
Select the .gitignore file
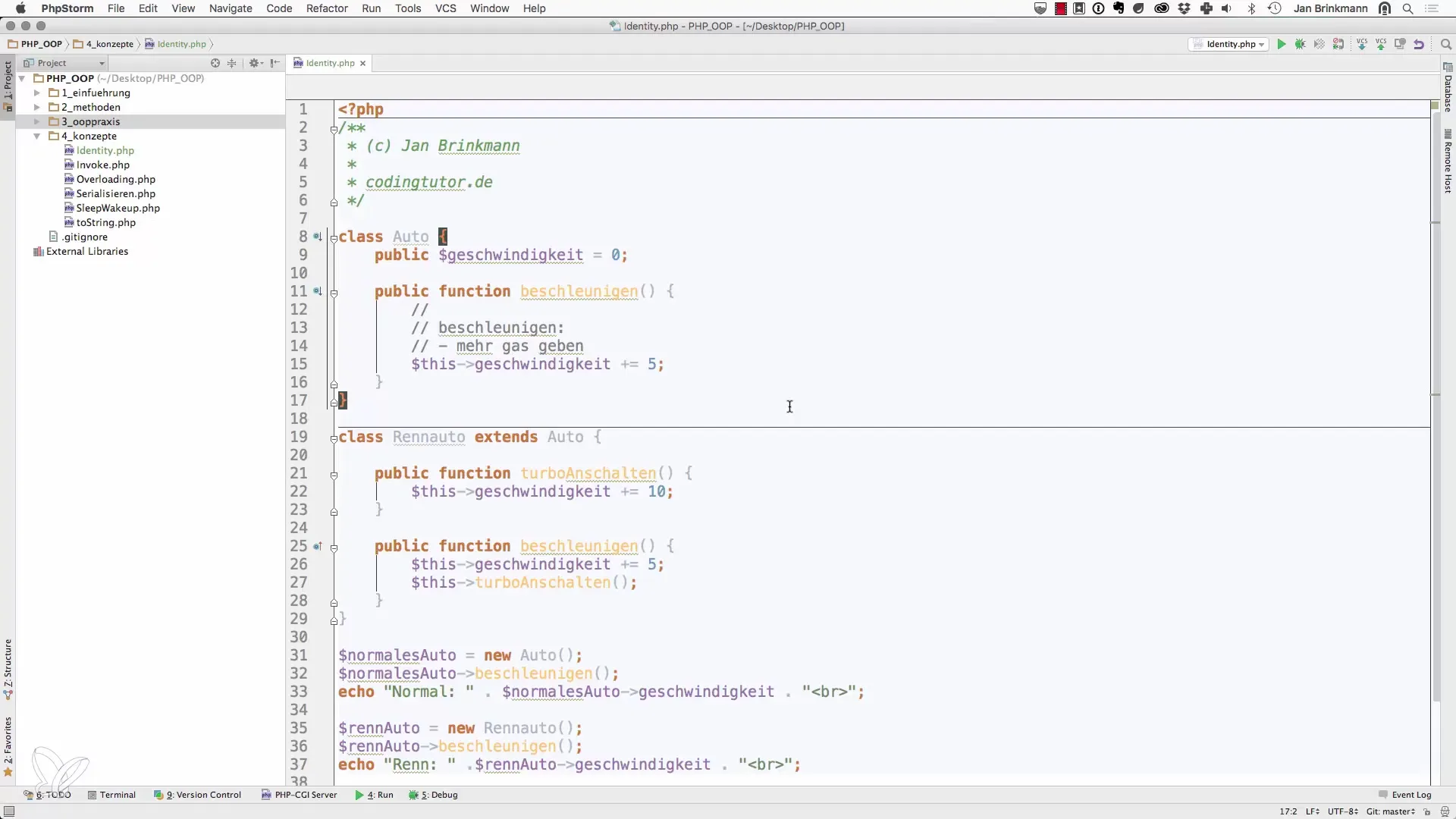point(78,237)
